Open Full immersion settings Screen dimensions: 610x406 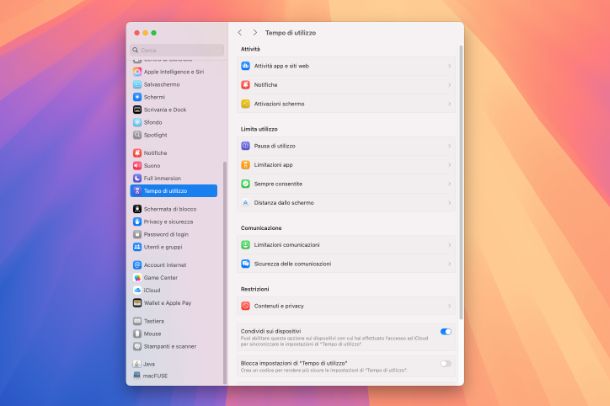point(161,178)
